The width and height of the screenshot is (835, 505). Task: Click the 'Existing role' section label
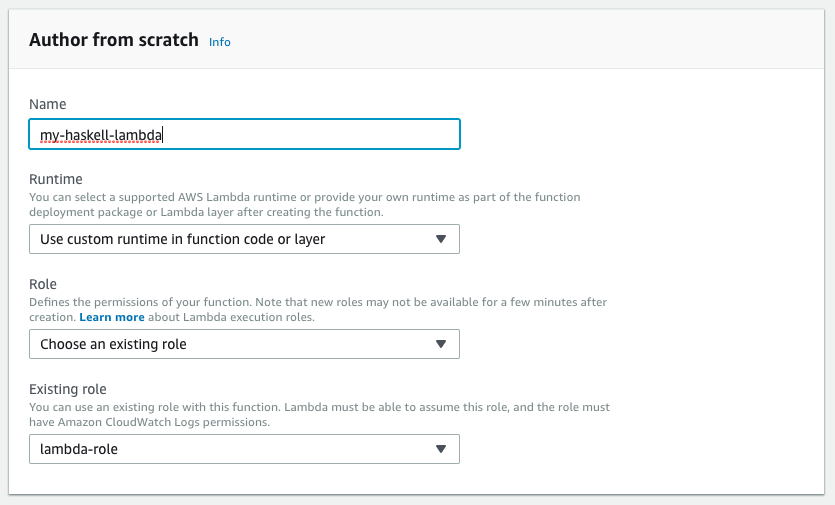68,389
